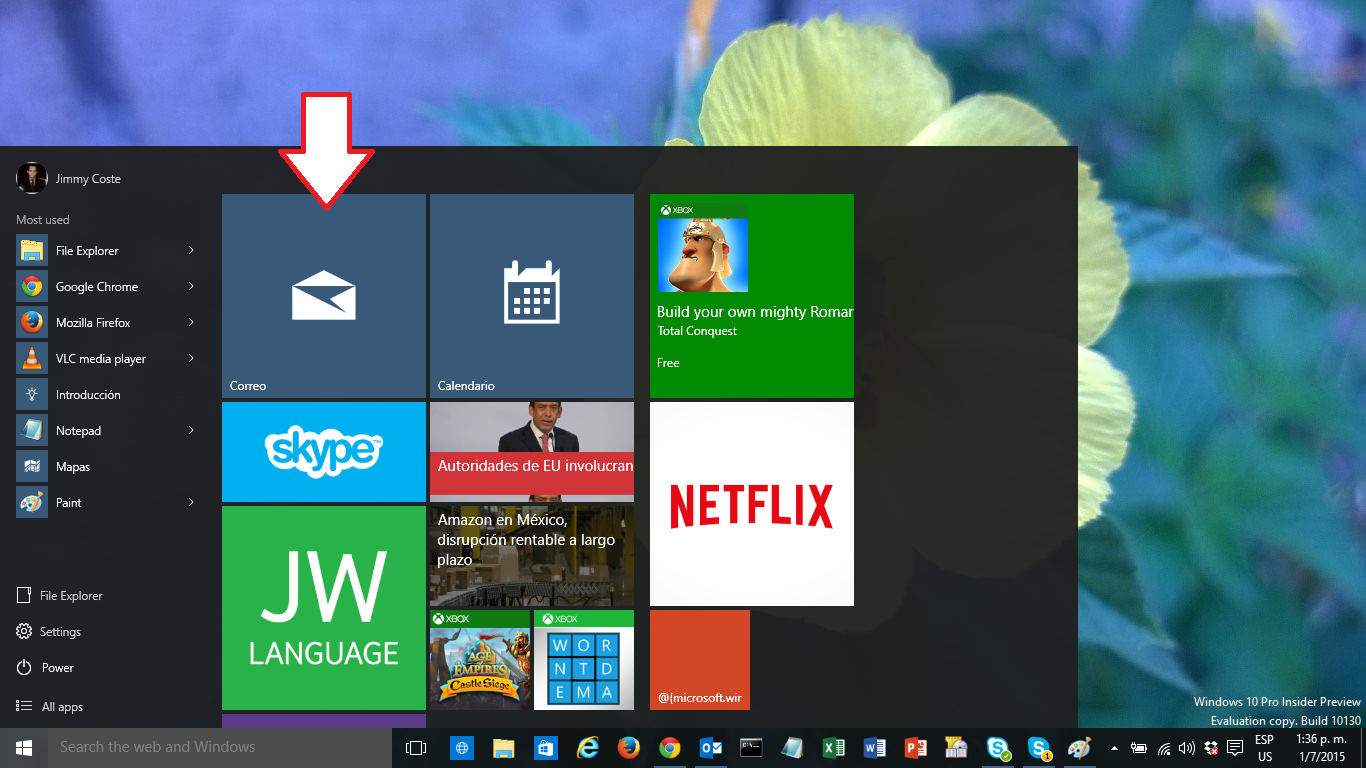Open Paint from the taskbar
This screenshot has width=1366, height=768.
pyautogui.click(x=1080, y=748)
